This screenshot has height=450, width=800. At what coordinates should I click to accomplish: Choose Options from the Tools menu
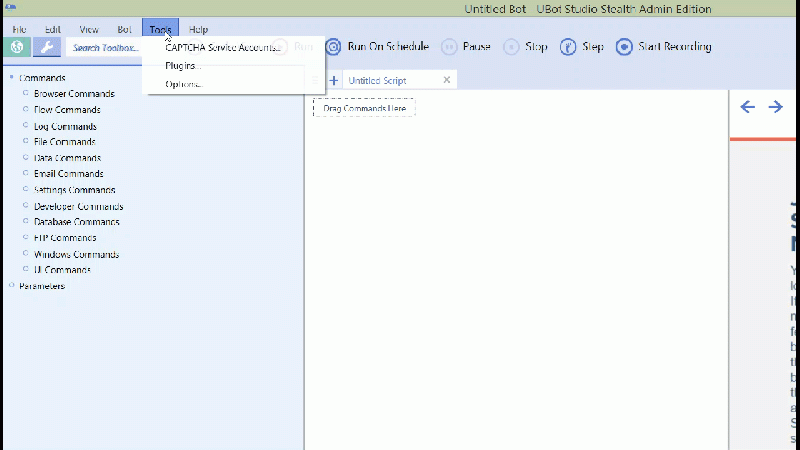(184, 84)
